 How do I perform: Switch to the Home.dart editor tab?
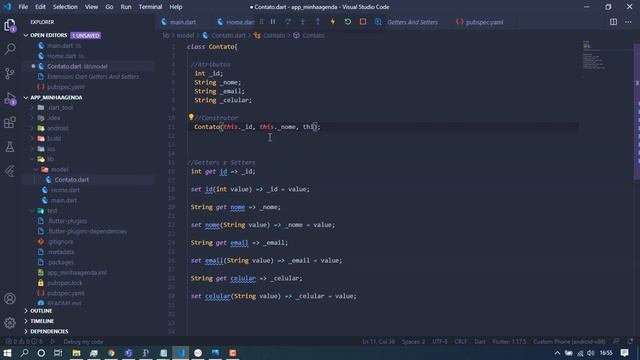[236, 22]
